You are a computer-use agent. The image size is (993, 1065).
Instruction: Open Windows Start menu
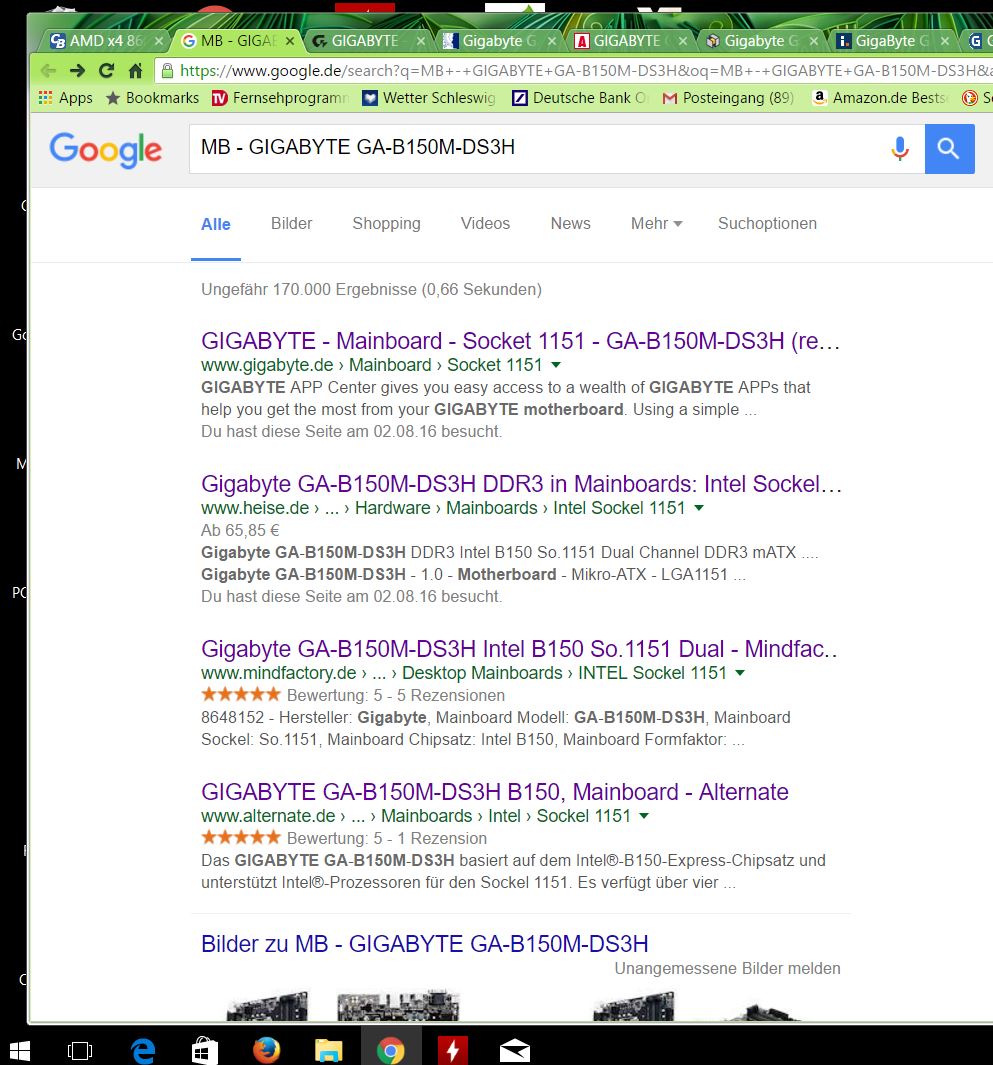pyautogui.click(x=19, y=1051)
